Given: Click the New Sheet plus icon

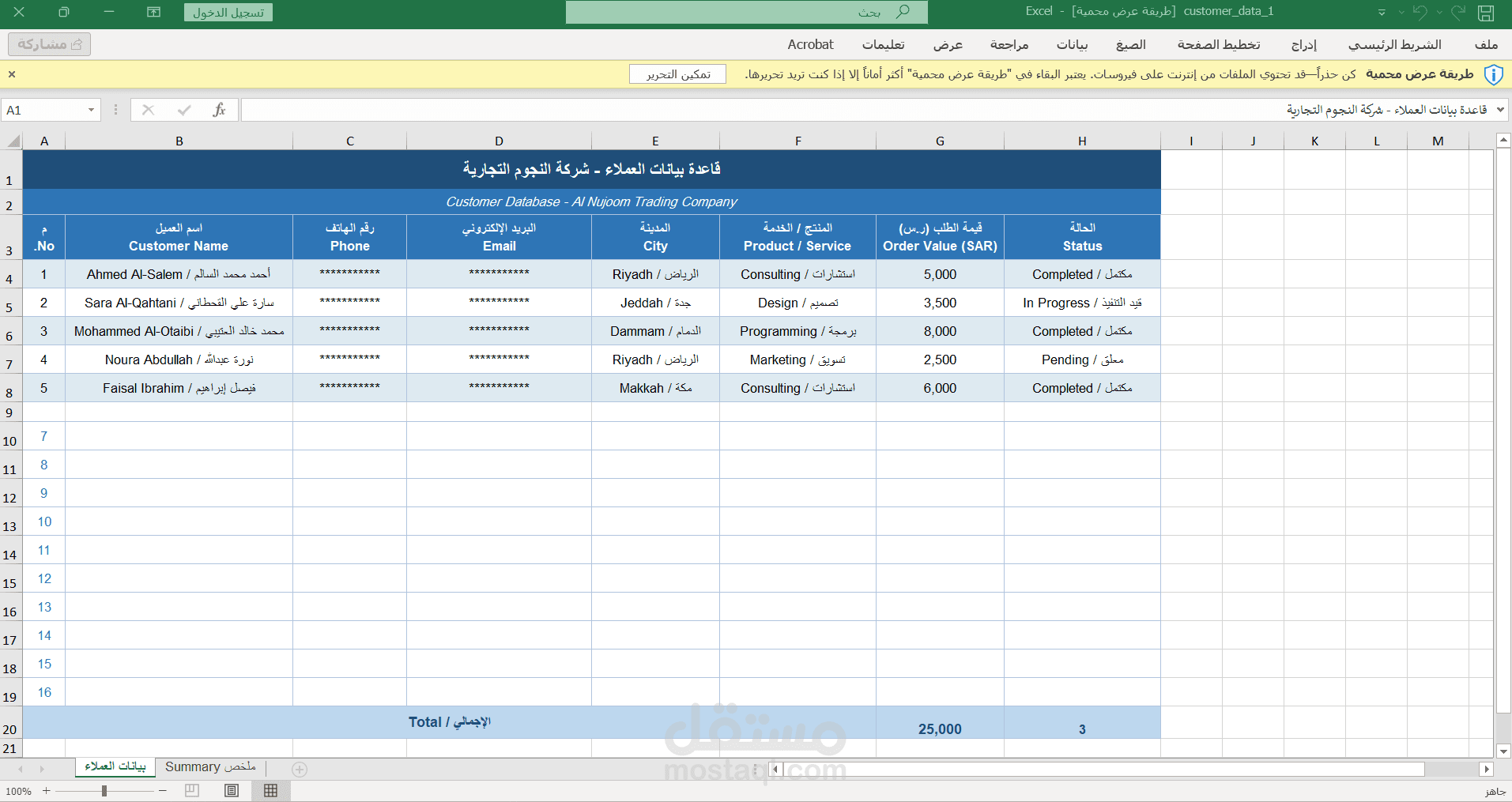Looking at the screenshot, I should tap(300, 769).
